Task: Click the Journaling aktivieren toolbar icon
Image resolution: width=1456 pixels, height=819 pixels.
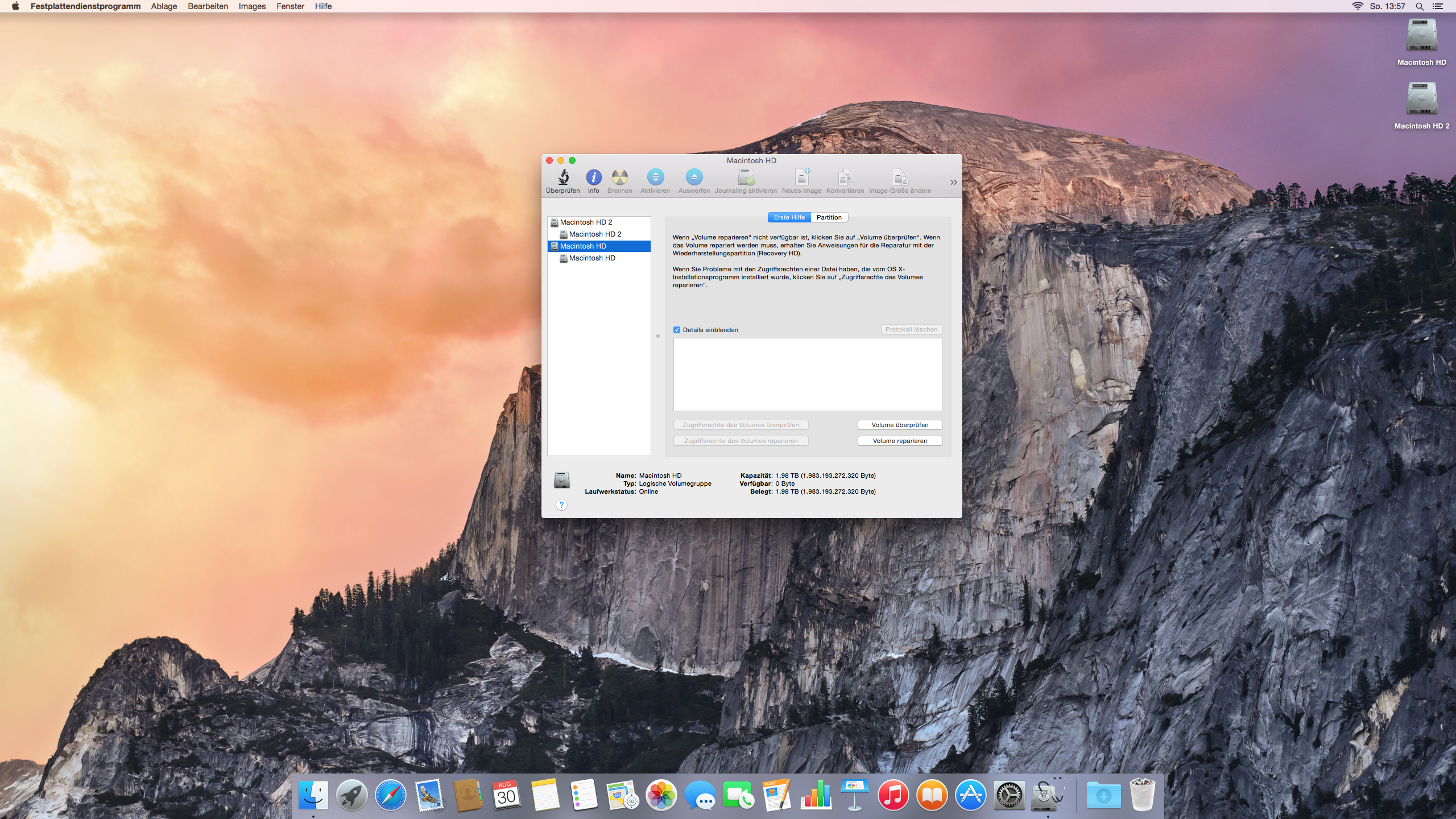Action: (746, 177)
